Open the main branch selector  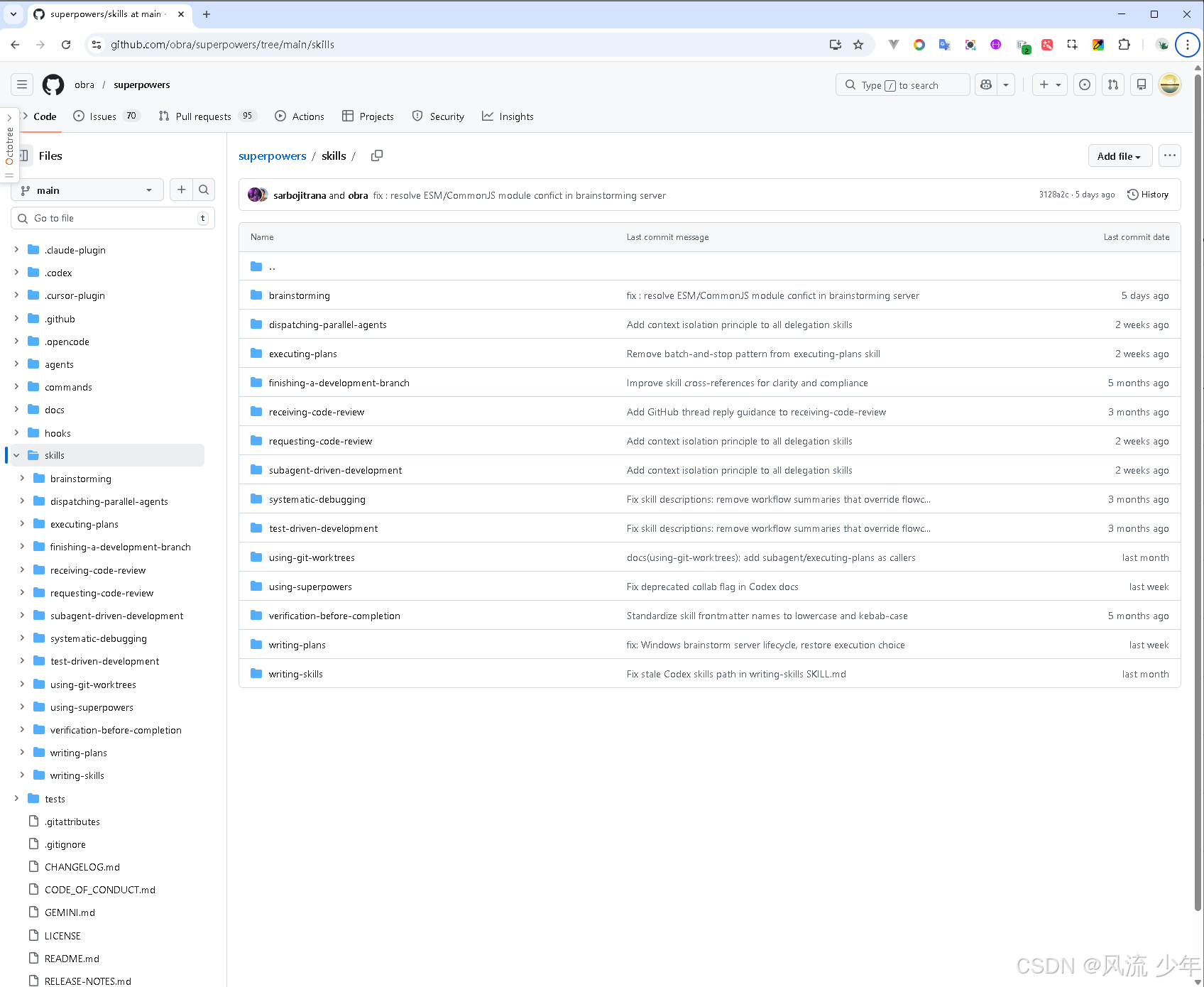point(87,190)
